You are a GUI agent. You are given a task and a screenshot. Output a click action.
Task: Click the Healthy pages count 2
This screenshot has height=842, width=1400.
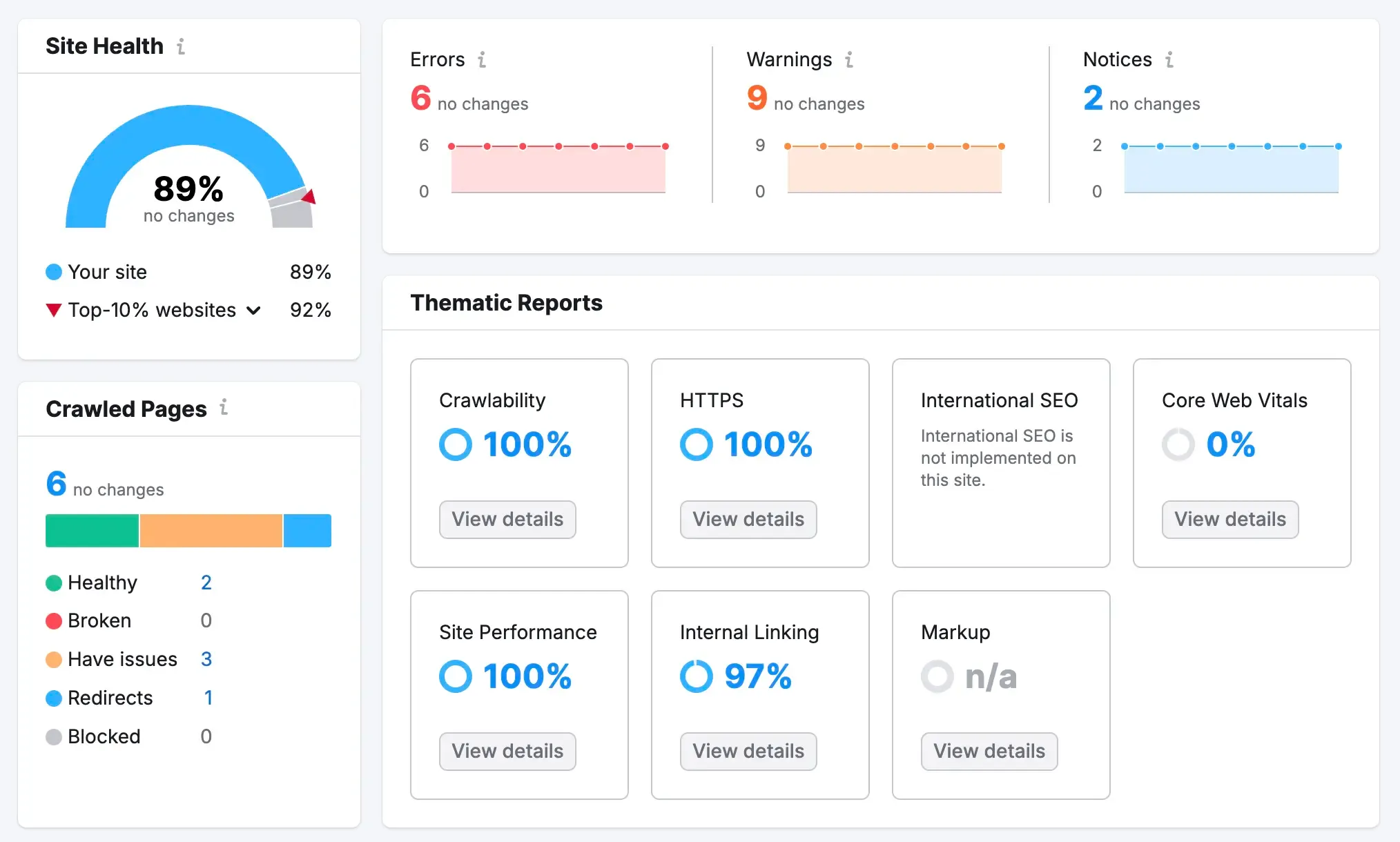click(206, 582)
